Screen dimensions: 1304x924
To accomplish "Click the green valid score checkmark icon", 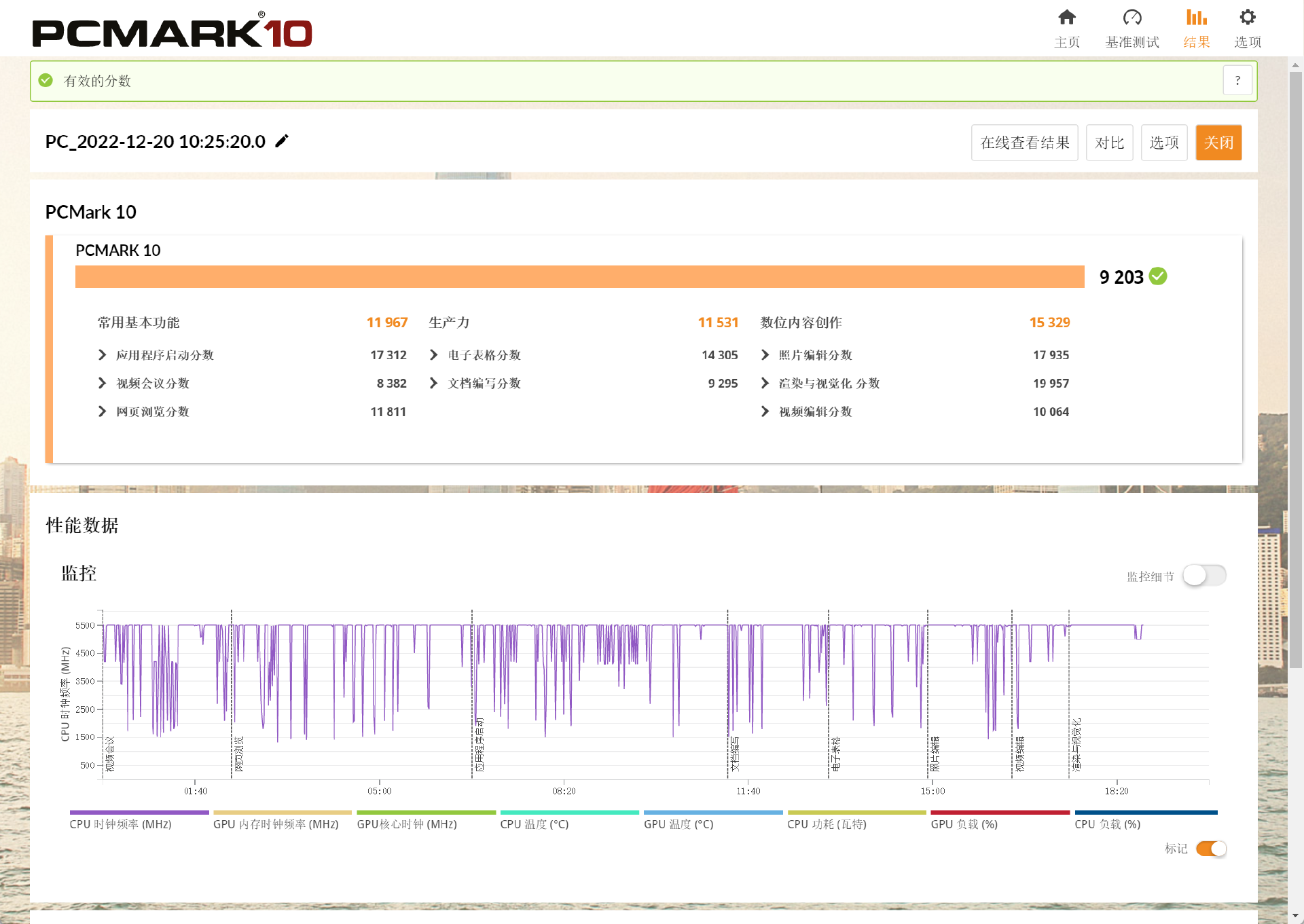I will click(x=46, y=81).
